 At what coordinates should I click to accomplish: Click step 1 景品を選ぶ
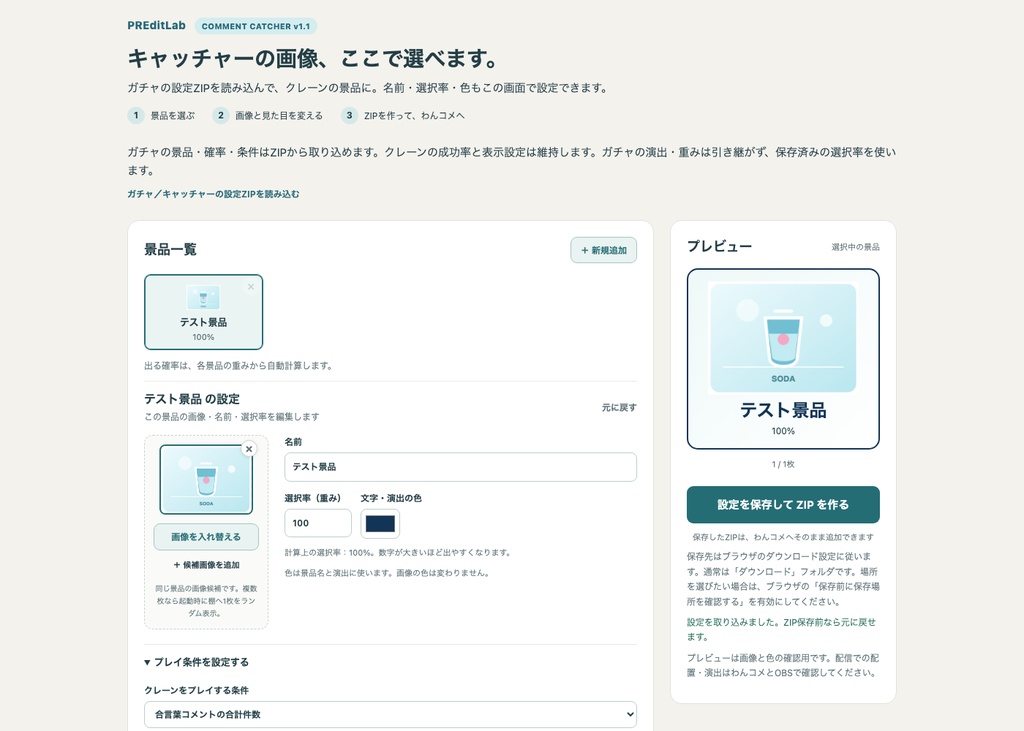pos(161,116)
